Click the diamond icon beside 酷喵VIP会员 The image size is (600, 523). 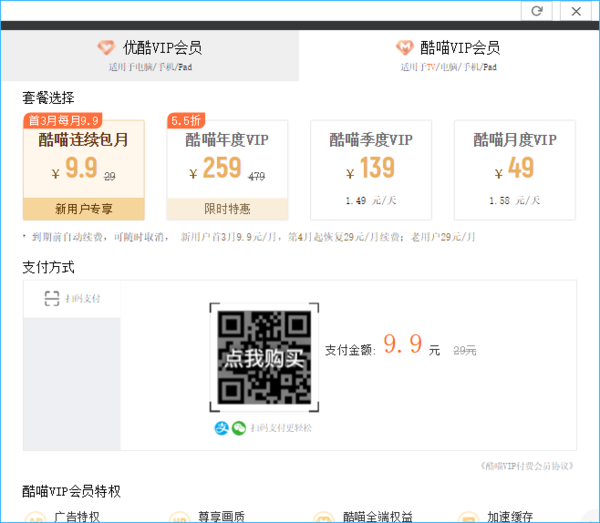click(404, 47)
